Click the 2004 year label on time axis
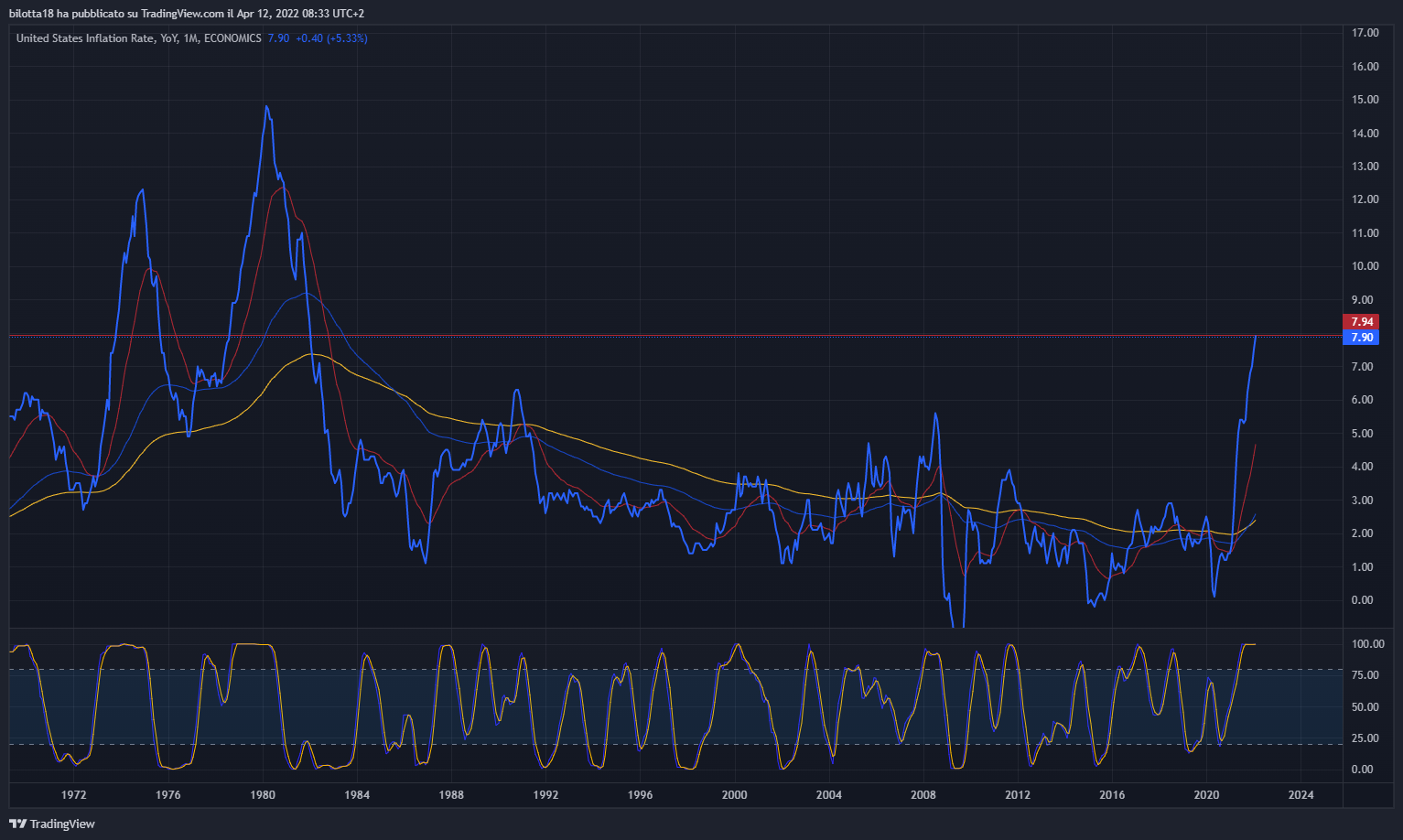 (829, 795)
